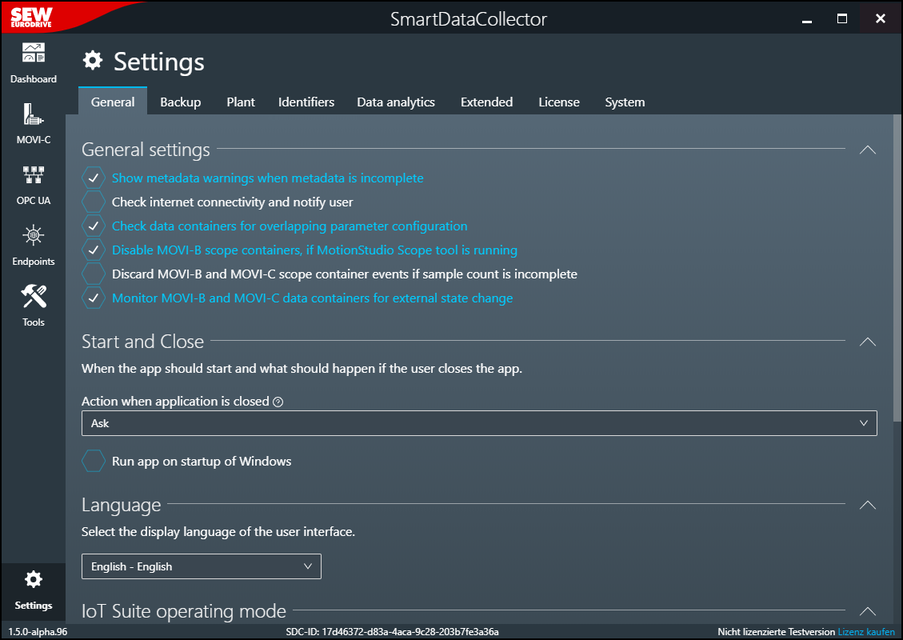Enable Check internet connectivity checkbox
Screen dimensions: 903x640
[93, 202]
